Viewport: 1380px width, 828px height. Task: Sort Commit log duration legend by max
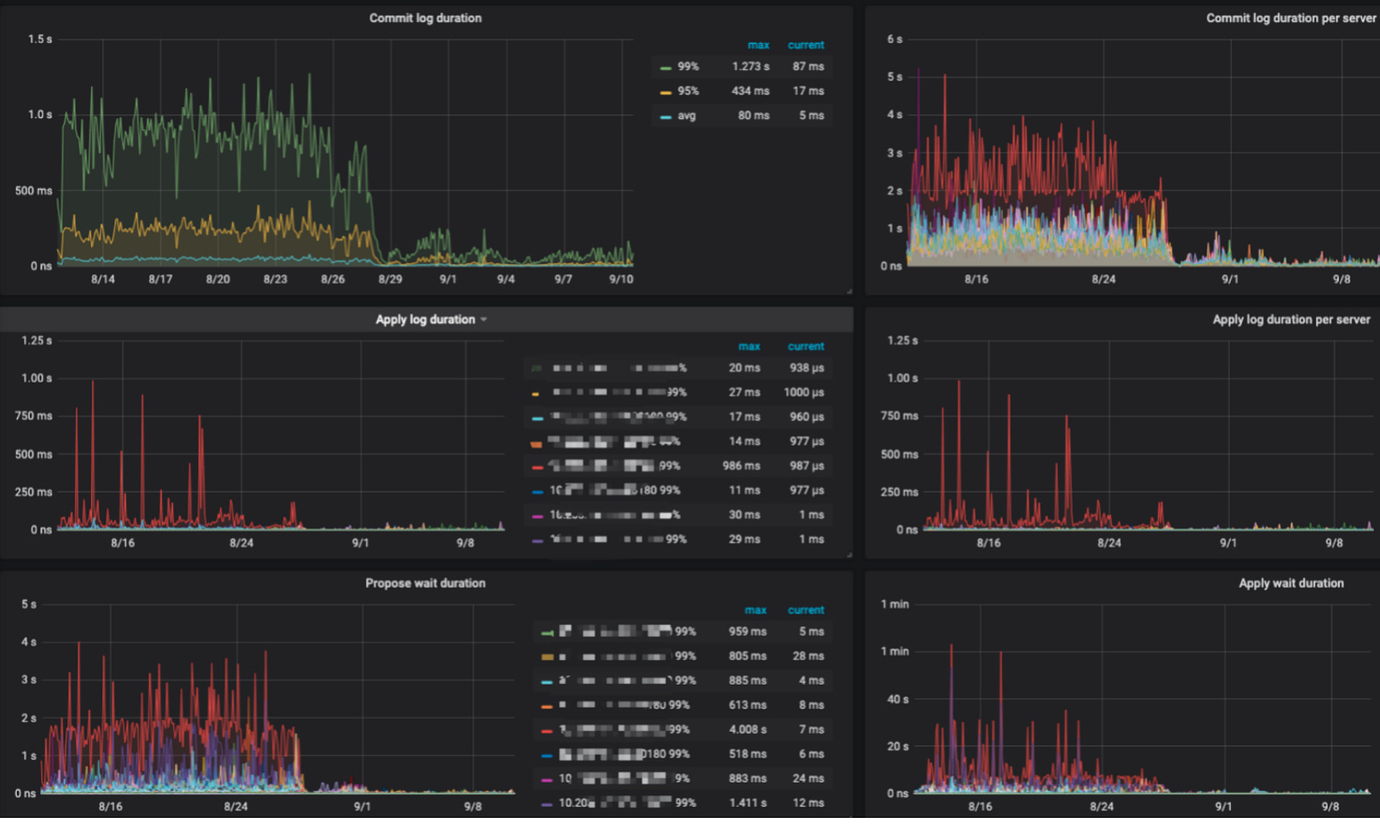(x=758, y=45)
